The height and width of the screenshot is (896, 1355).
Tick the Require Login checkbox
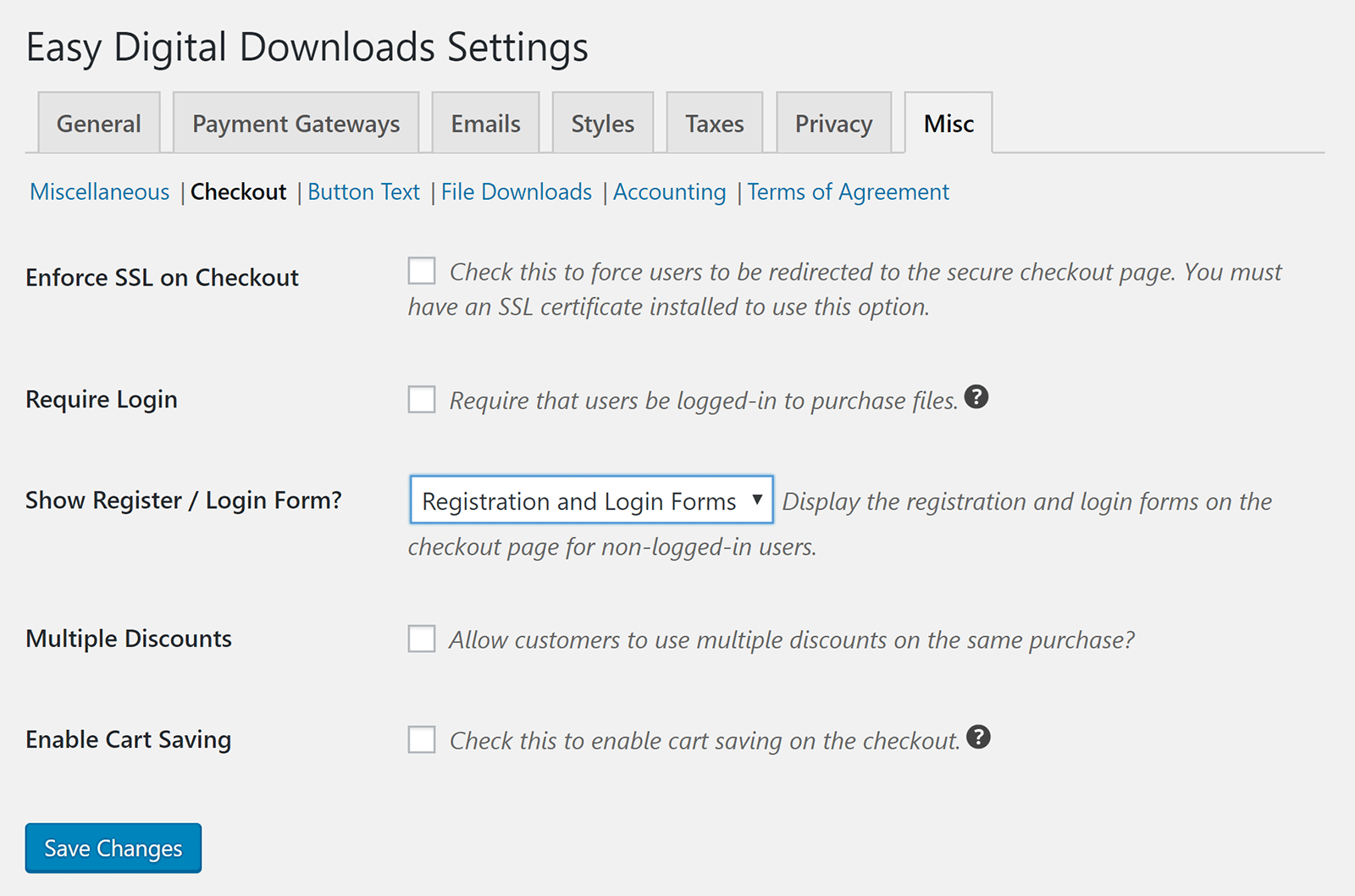point(422,400)
